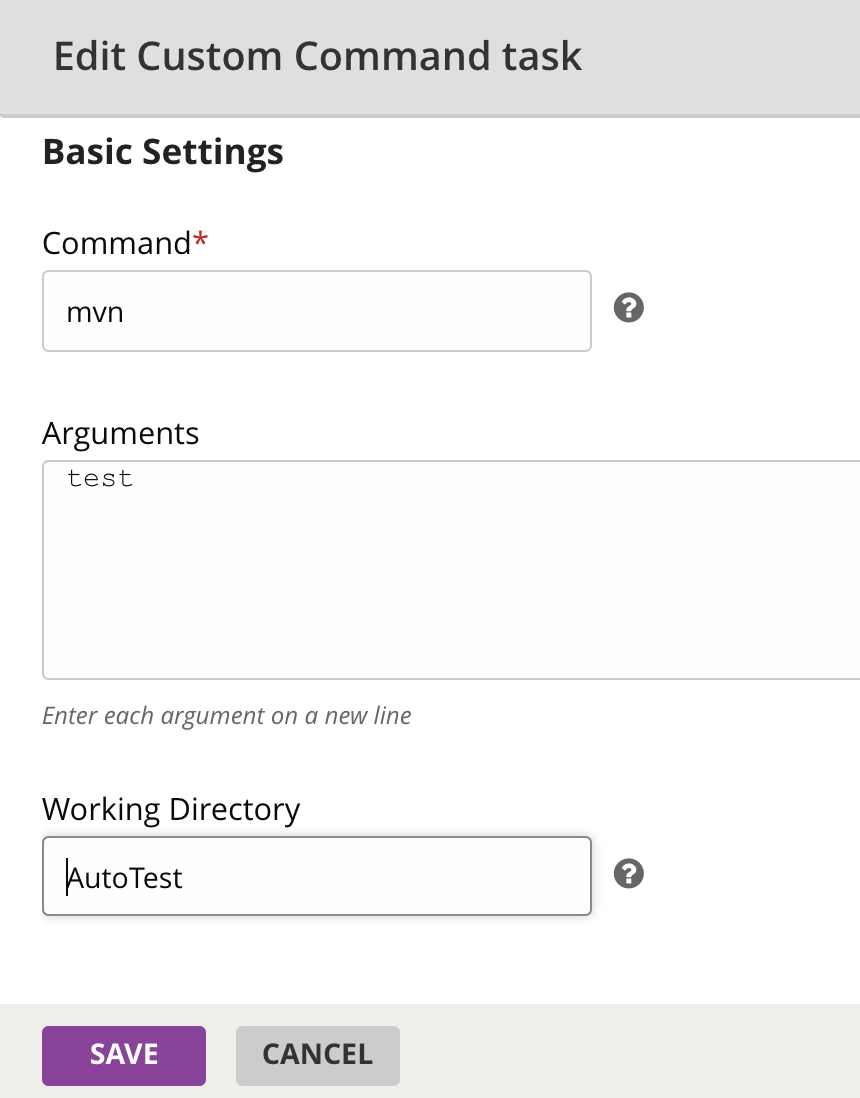Click the Basic Settings heading
This screenshot has height=1098, width=860.
[x=163, y=152]
